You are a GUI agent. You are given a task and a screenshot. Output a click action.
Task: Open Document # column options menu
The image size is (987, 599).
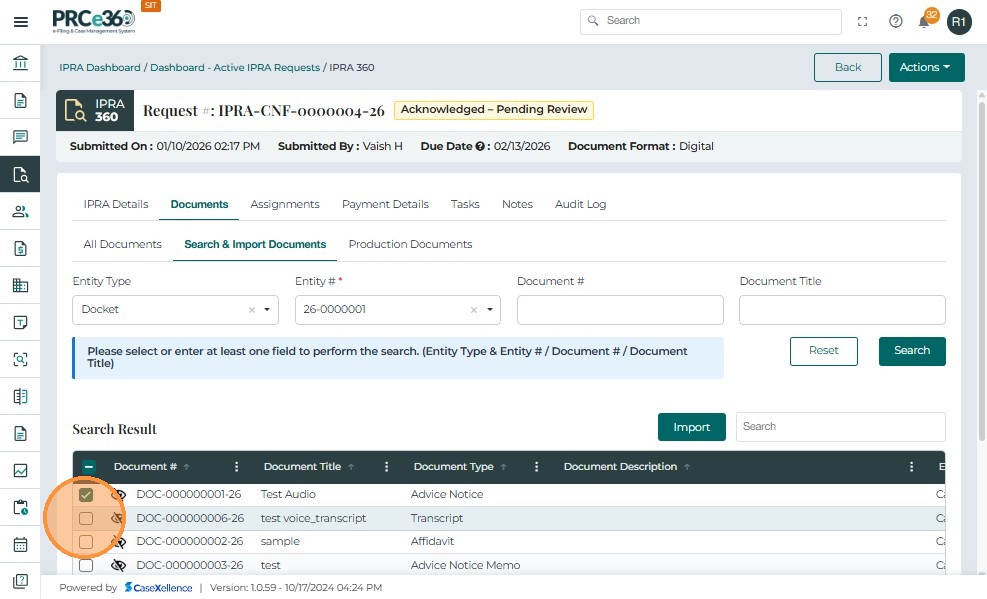(x=237, y=467)
